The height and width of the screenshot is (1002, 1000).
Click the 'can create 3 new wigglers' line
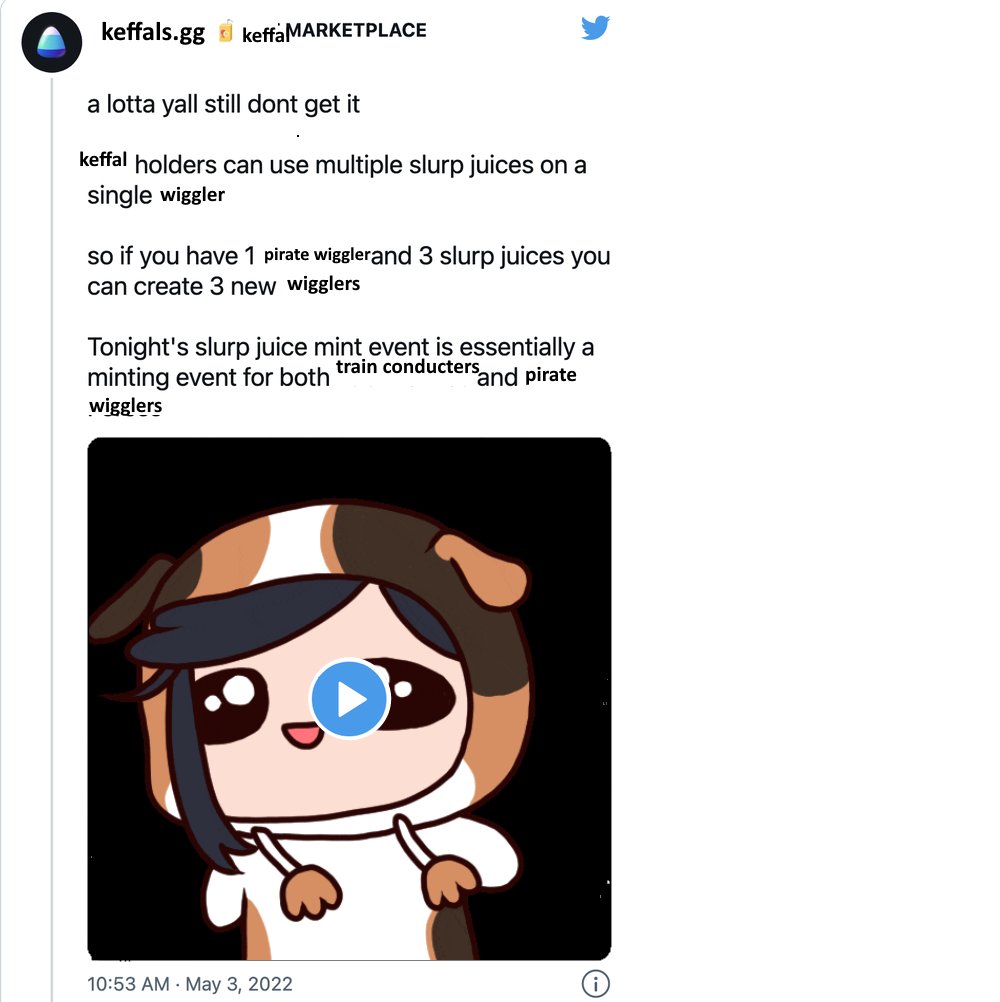coord(224,286)
